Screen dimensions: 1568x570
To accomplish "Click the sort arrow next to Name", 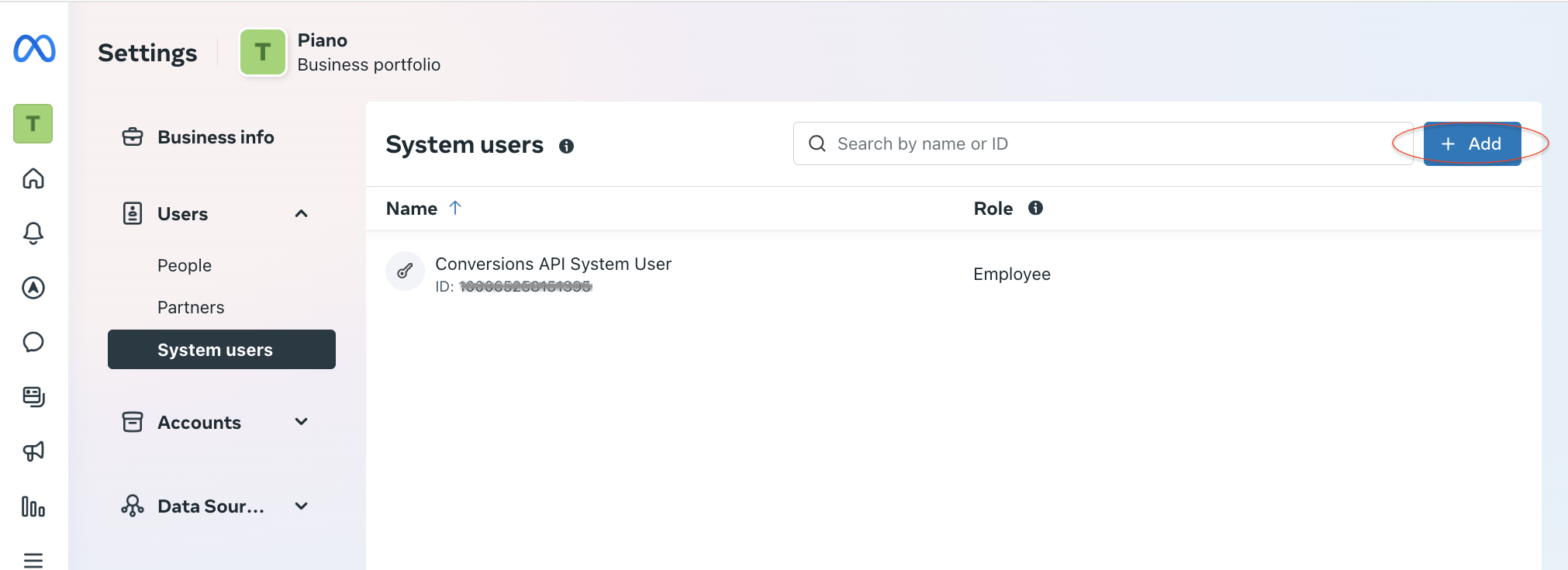I will [x=455, y=208].
